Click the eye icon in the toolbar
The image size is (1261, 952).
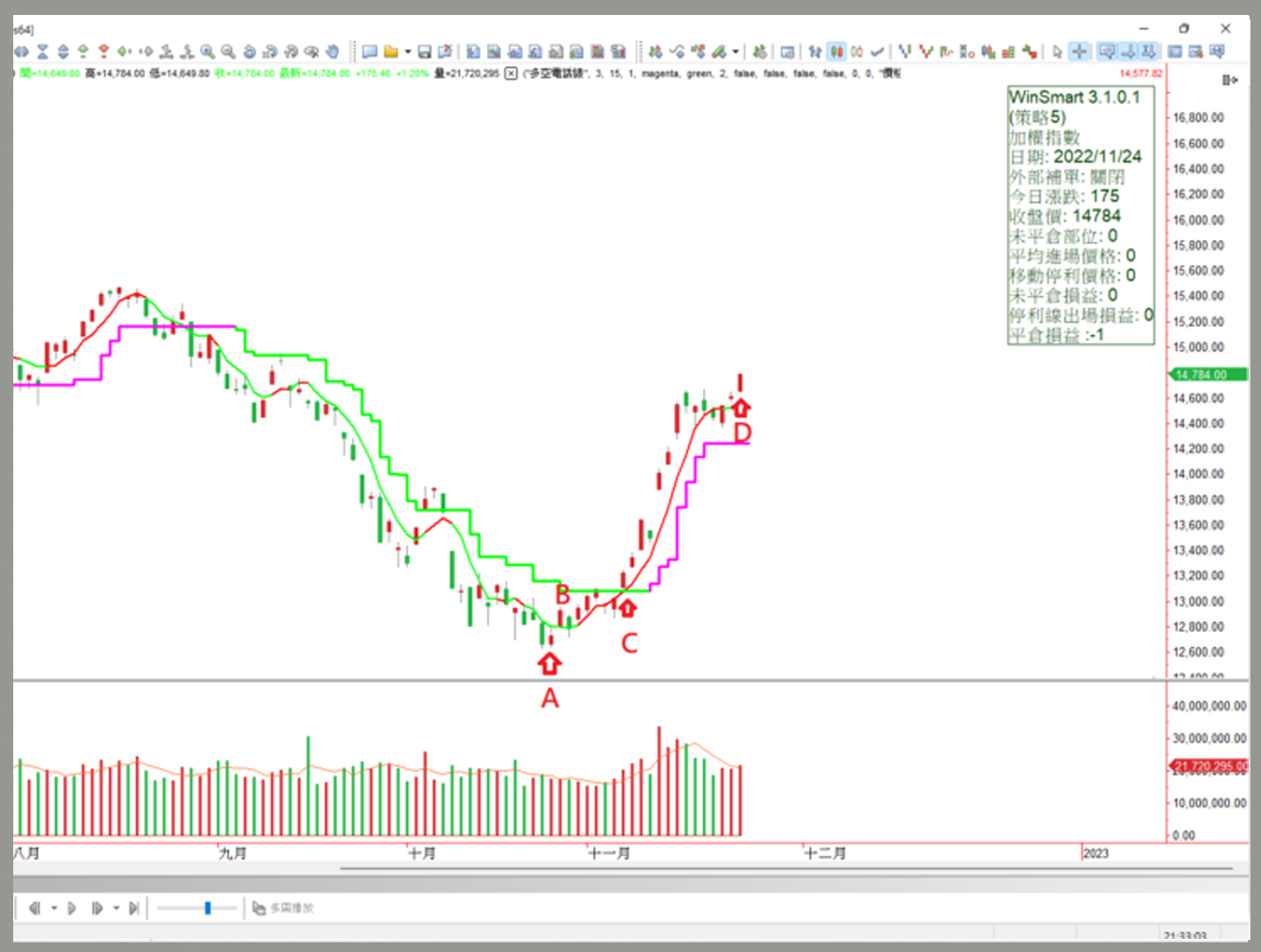[311, 52]
